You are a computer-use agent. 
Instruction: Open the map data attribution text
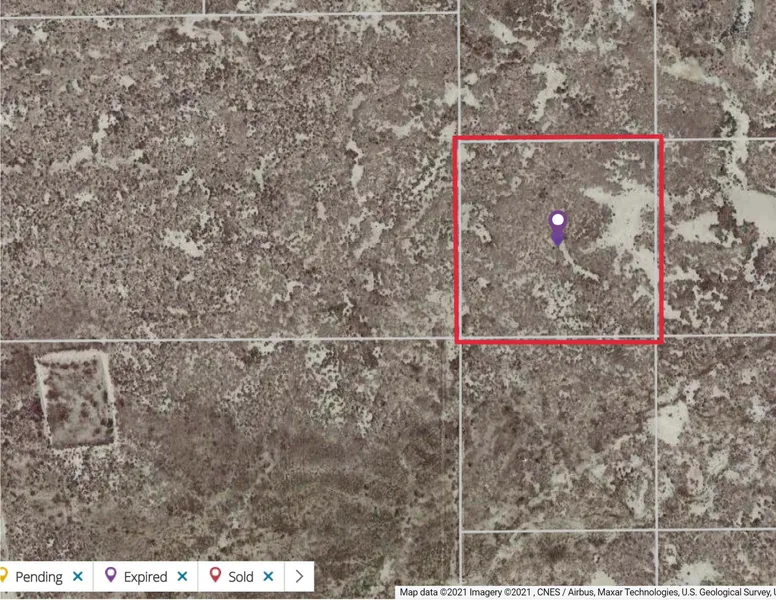(586, 592)
